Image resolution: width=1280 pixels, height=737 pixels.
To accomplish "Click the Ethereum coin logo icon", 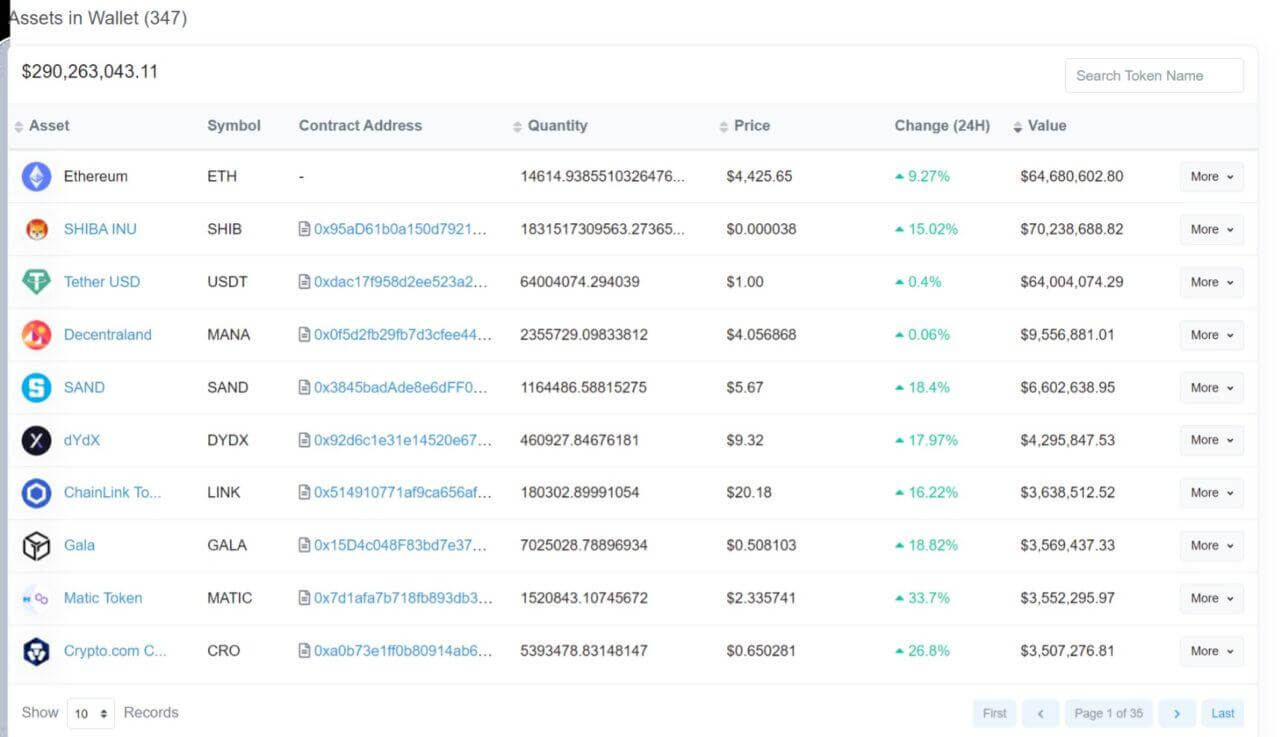I will [x=36, y=177].
